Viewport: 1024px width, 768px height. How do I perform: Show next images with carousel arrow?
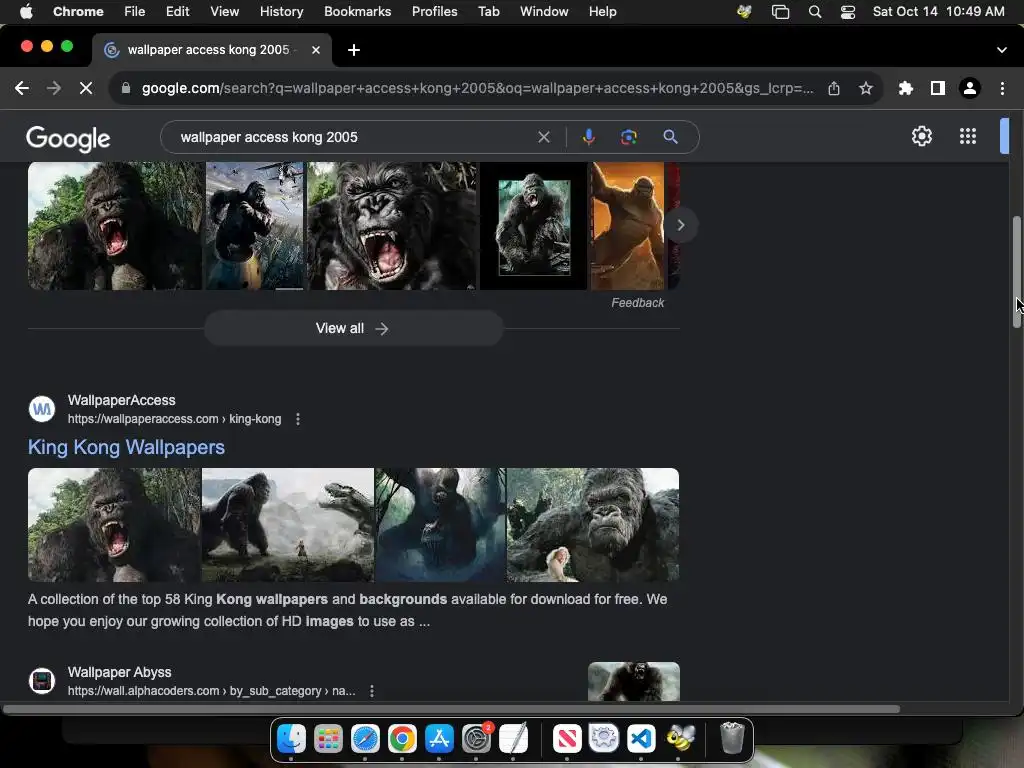(x=680, y=225)
